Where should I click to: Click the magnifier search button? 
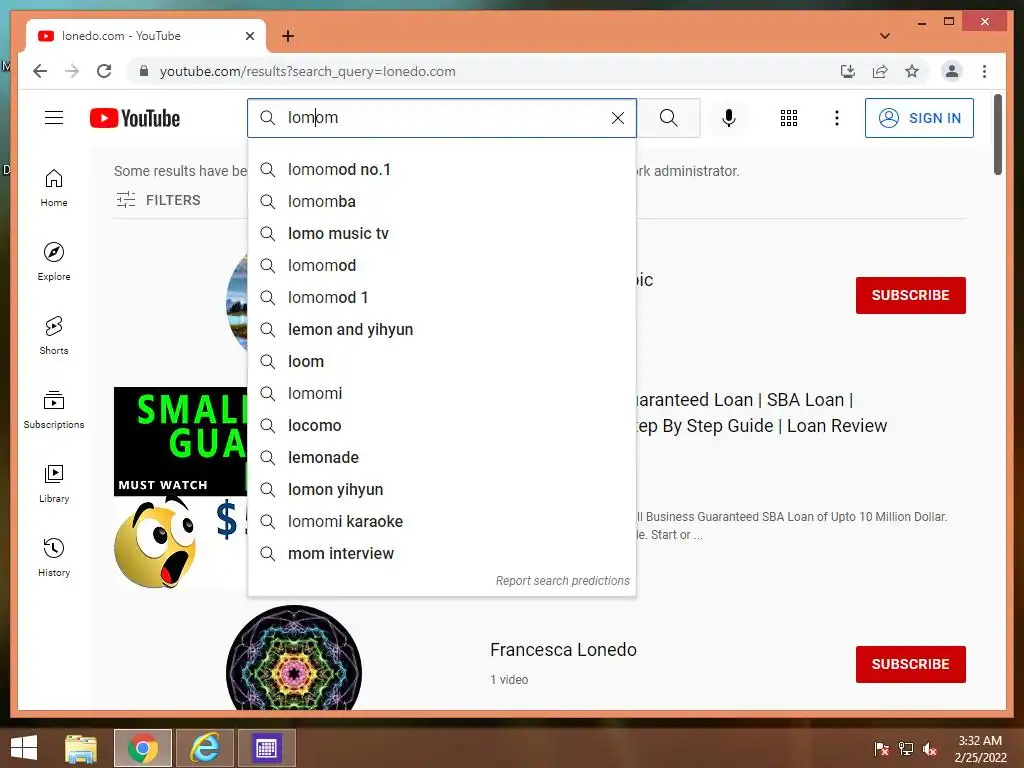(668, 118)
